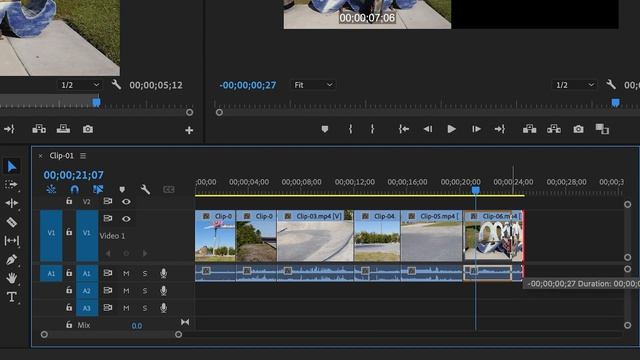This screenshot has height=360, width=640.
Task: Open Program monitor settings wrench
Action: [611, 84]
